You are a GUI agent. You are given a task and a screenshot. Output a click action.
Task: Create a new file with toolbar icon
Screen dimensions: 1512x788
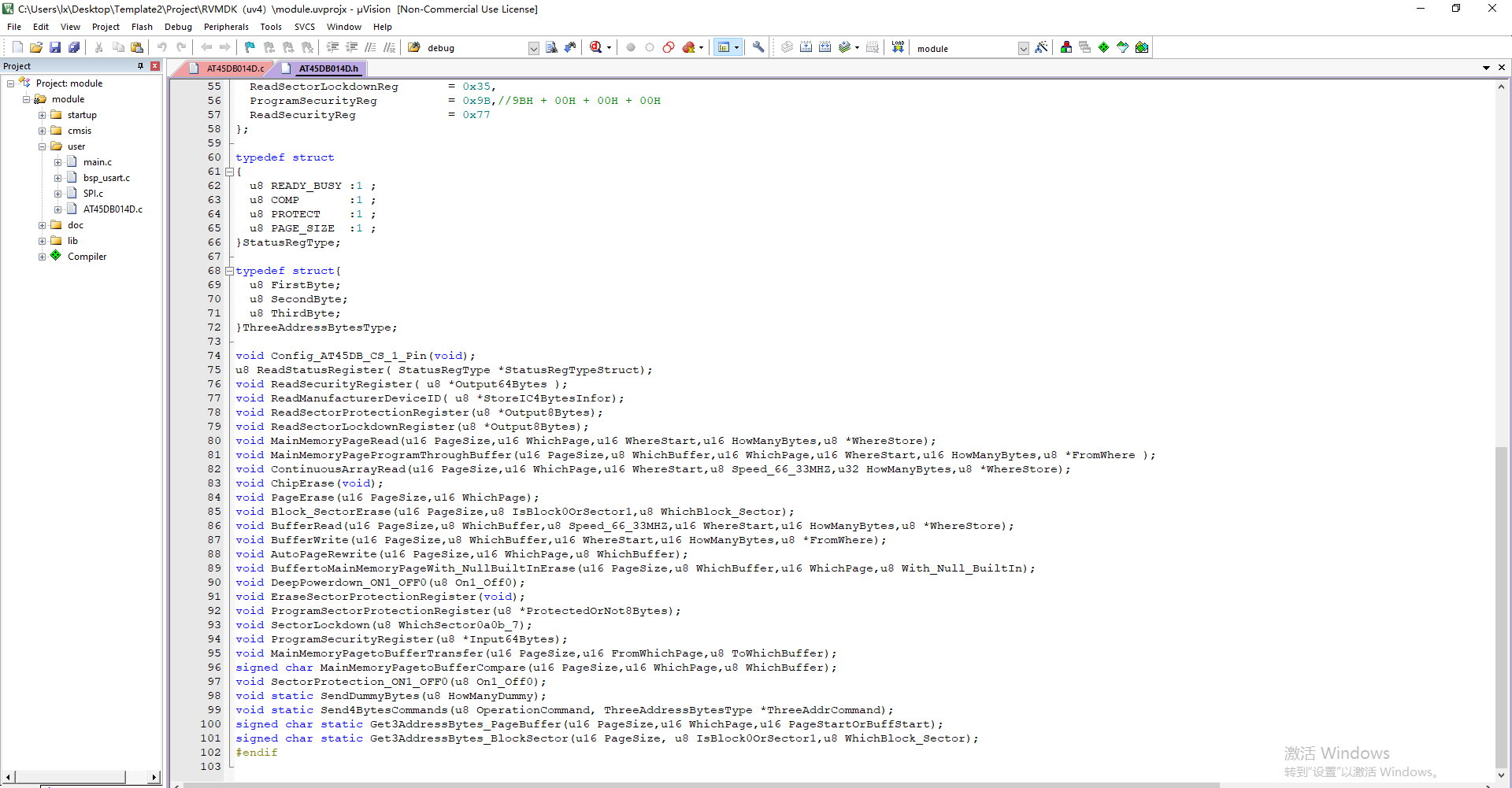click(17, 48)
